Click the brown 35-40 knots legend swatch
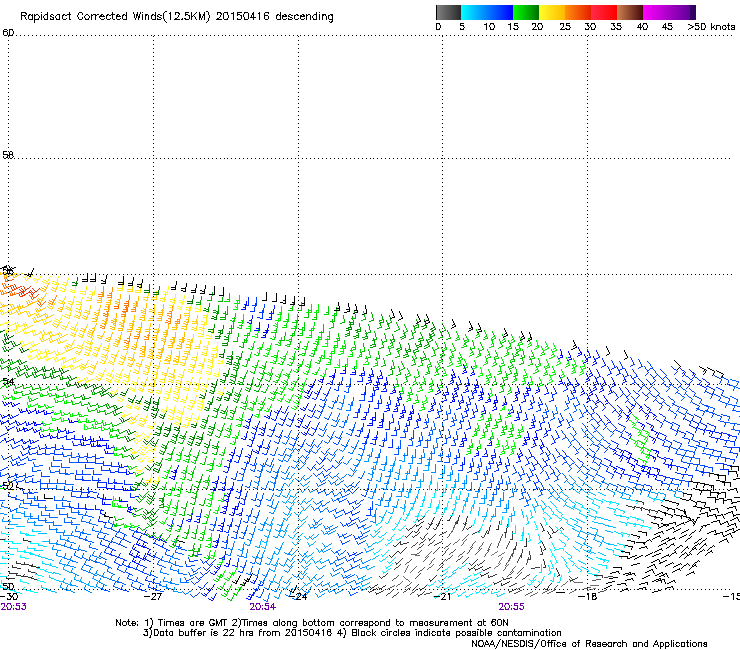The image size is (740, 650). [630, 12]
